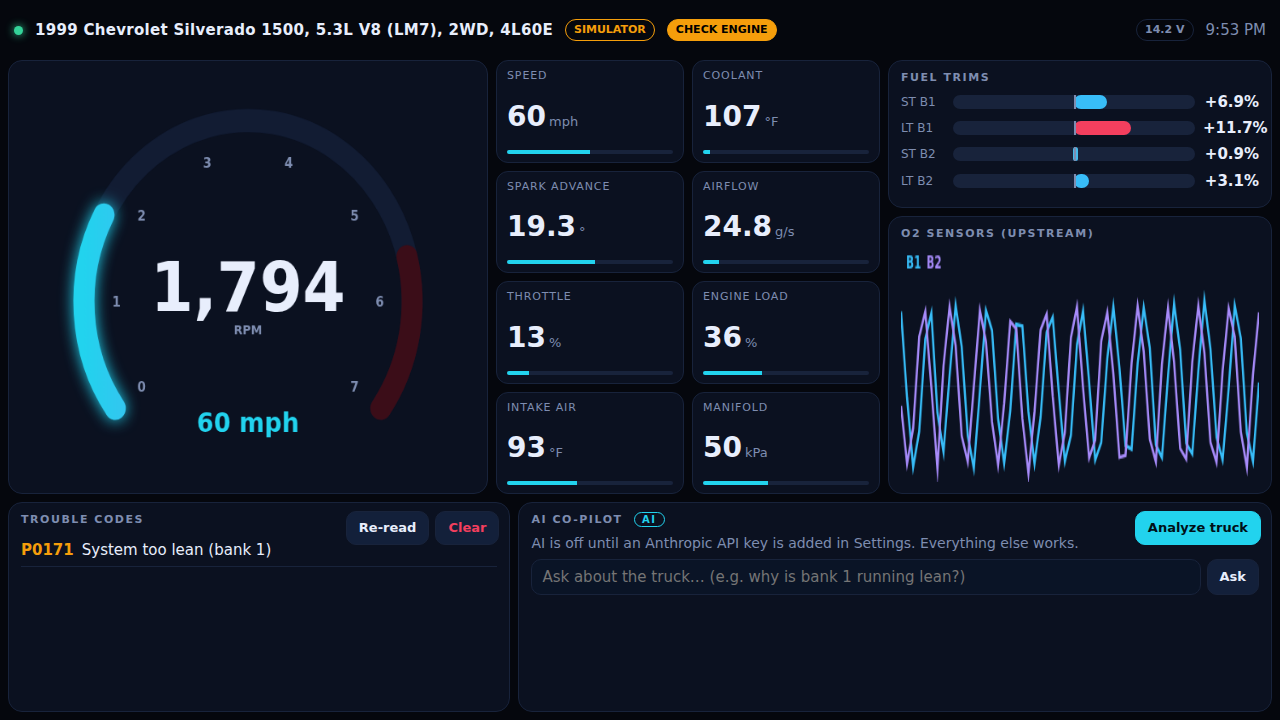Click the MANIFOLD 50 kPa card
The height and width of the screenshot is (720, 1280).
[786, 443]
